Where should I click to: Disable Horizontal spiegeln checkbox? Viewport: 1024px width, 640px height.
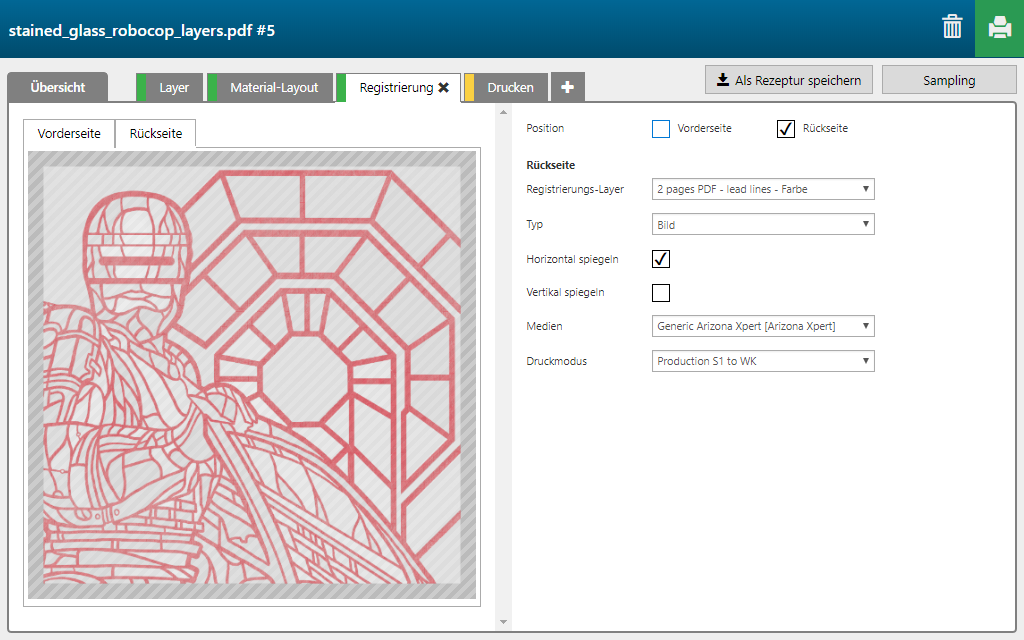tap(661, 259)
